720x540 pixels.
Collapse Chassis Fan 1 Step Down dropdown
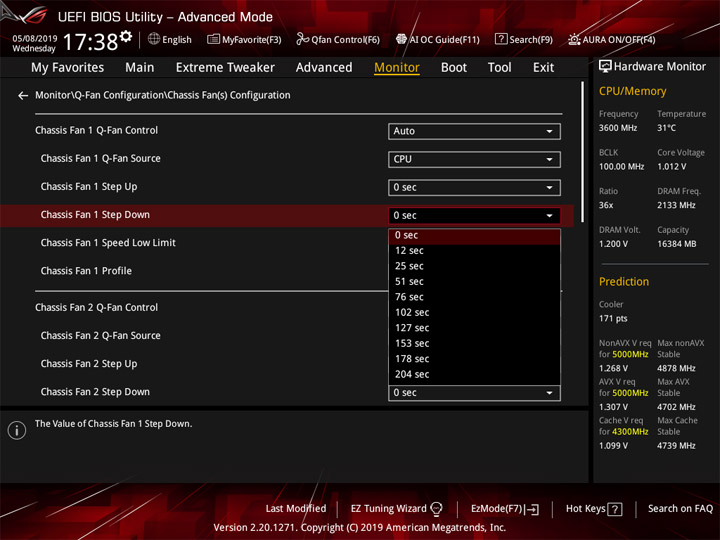pos(474,216)
